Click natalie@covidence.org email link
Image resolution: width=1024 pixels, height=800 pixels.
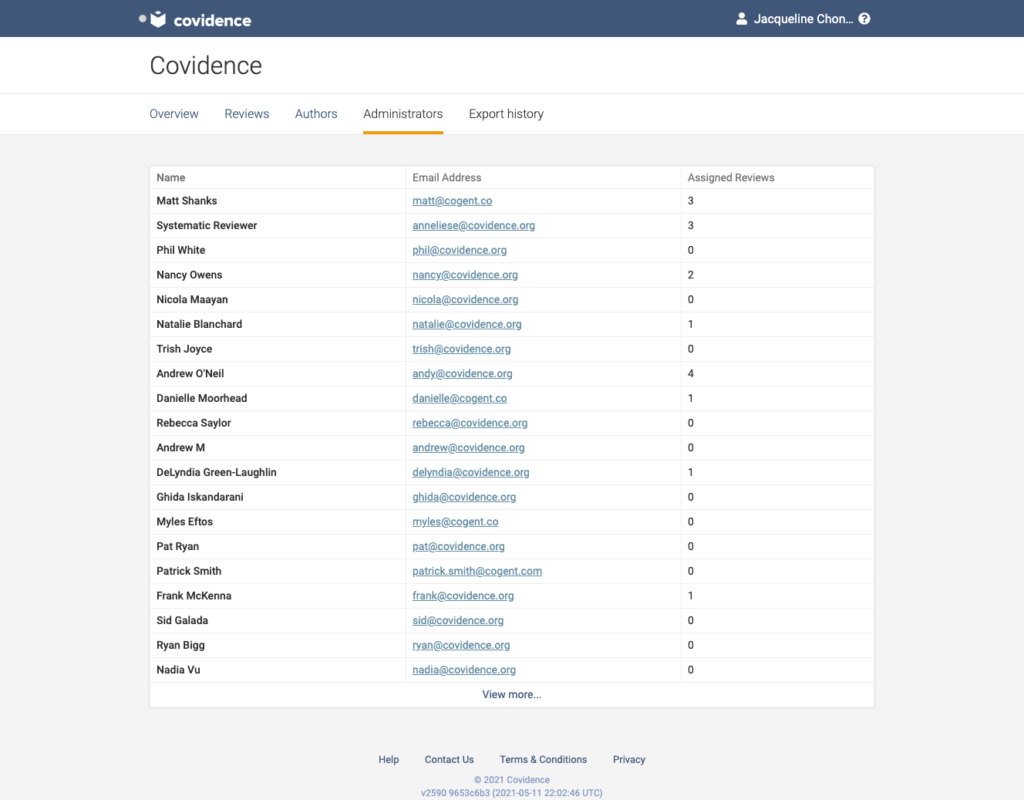pyautogui.click(x=467, y=325)
